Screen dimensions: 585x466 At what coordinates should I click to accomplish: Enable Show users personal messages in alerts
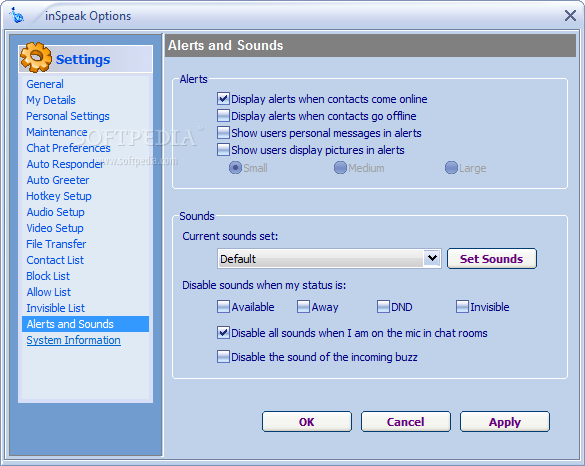(x=223, y=133)
